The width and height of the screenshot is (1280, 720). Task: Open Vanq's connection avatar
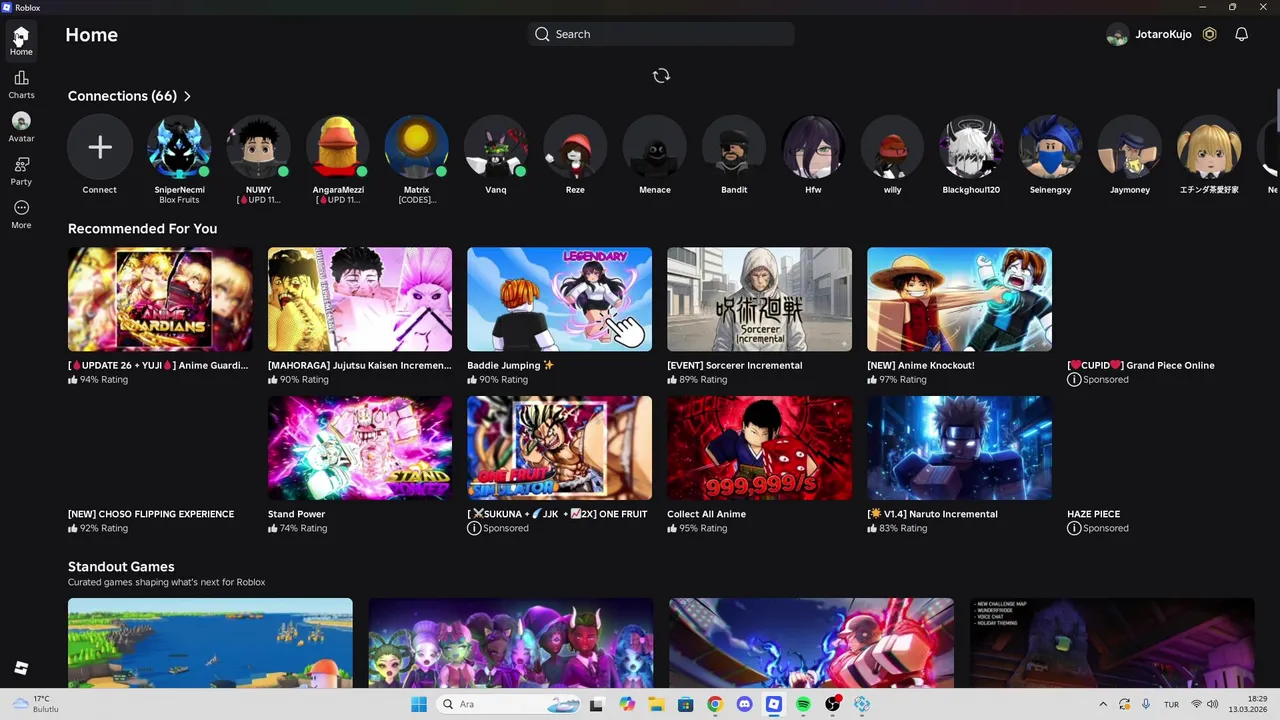(496, 148)
